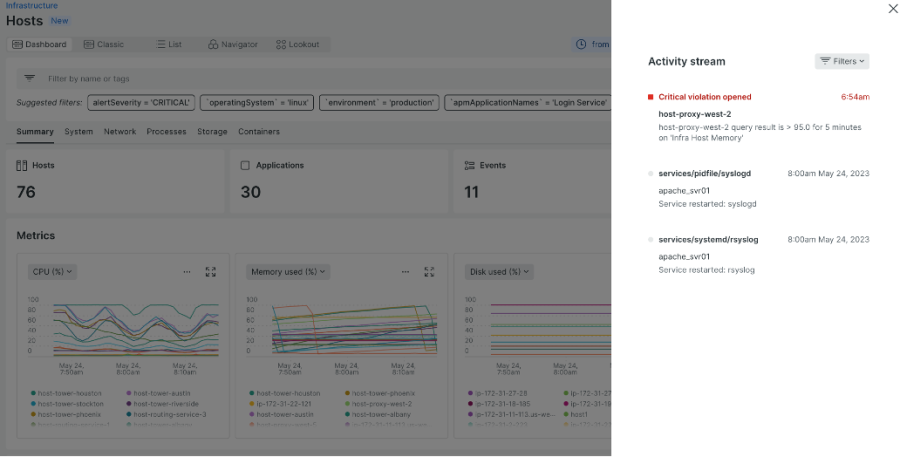Select the Classic view toggle

(104, 44)
